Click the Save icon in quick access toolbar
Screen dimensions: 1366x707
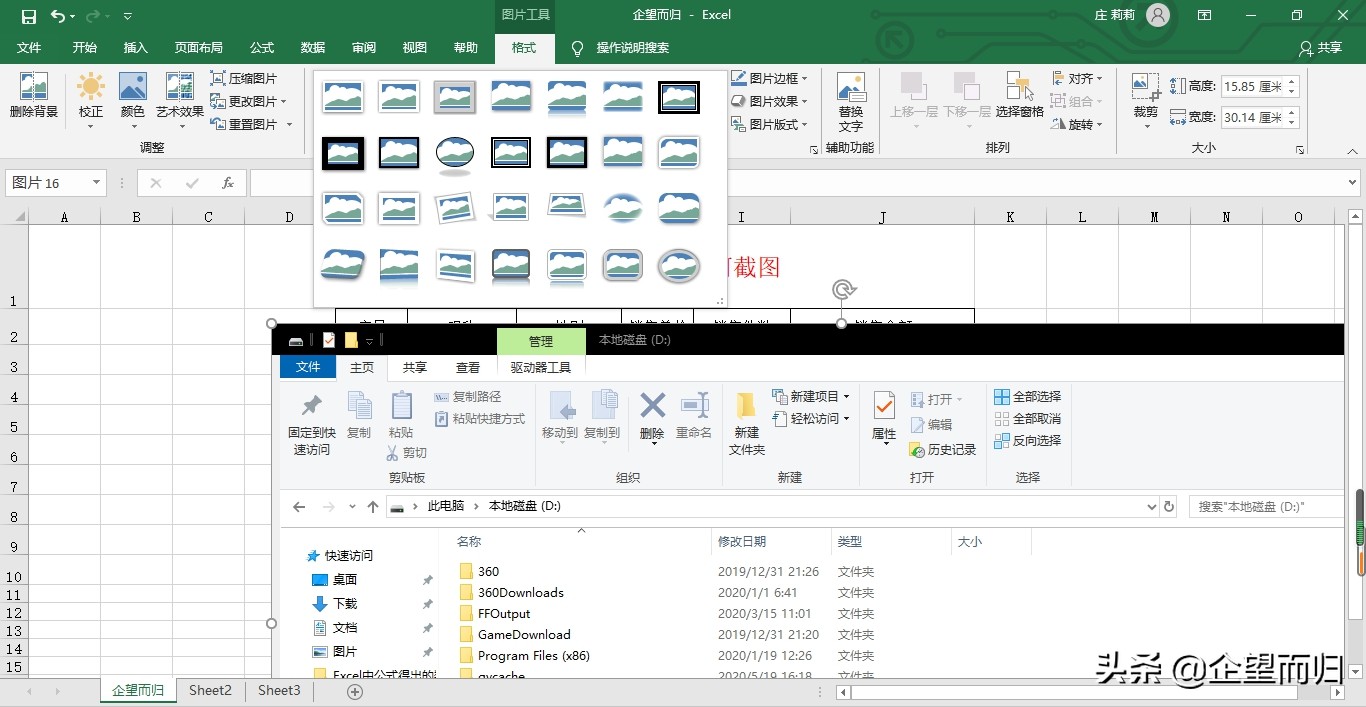[28, 16]
